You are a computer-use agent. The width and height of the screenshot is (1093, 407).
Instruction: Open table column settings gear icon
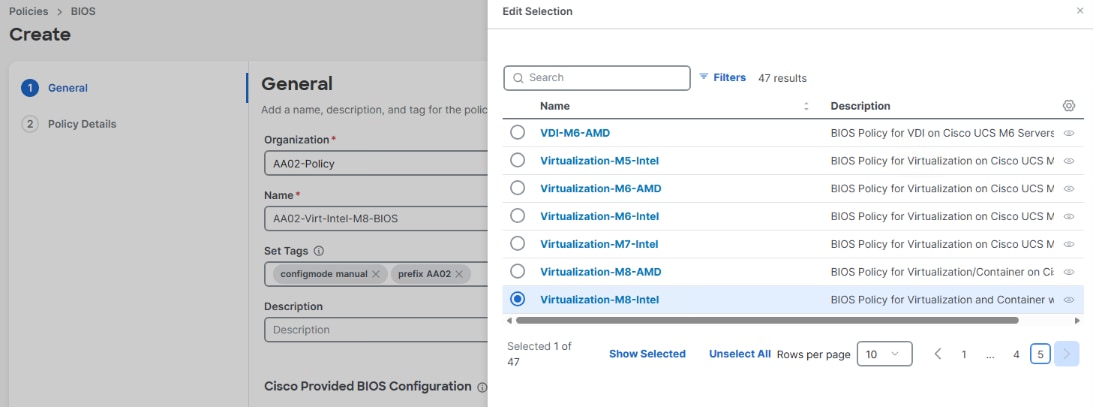pos(1069,106)
